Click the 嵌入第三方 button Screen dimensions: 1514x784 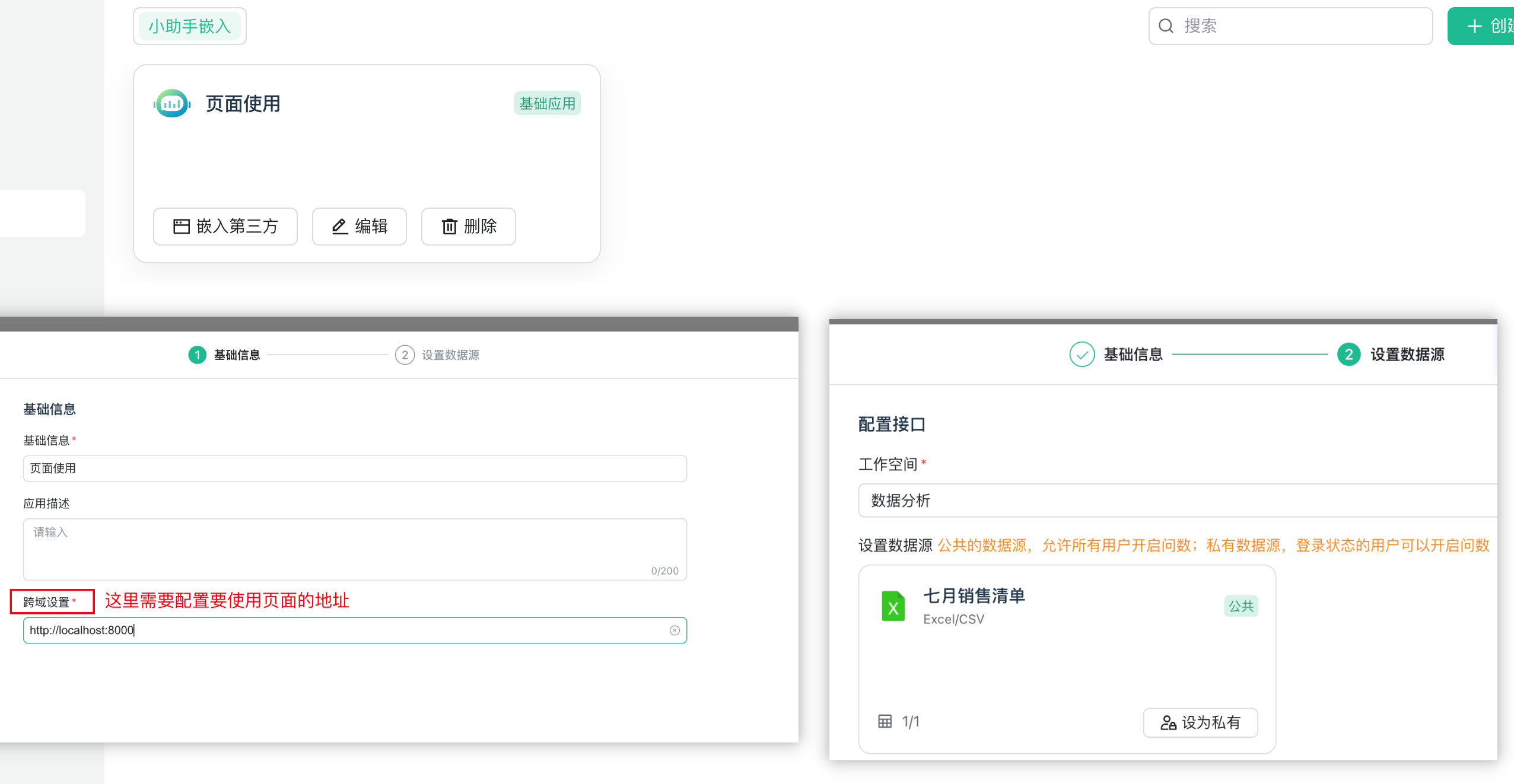tap(225, 227)
